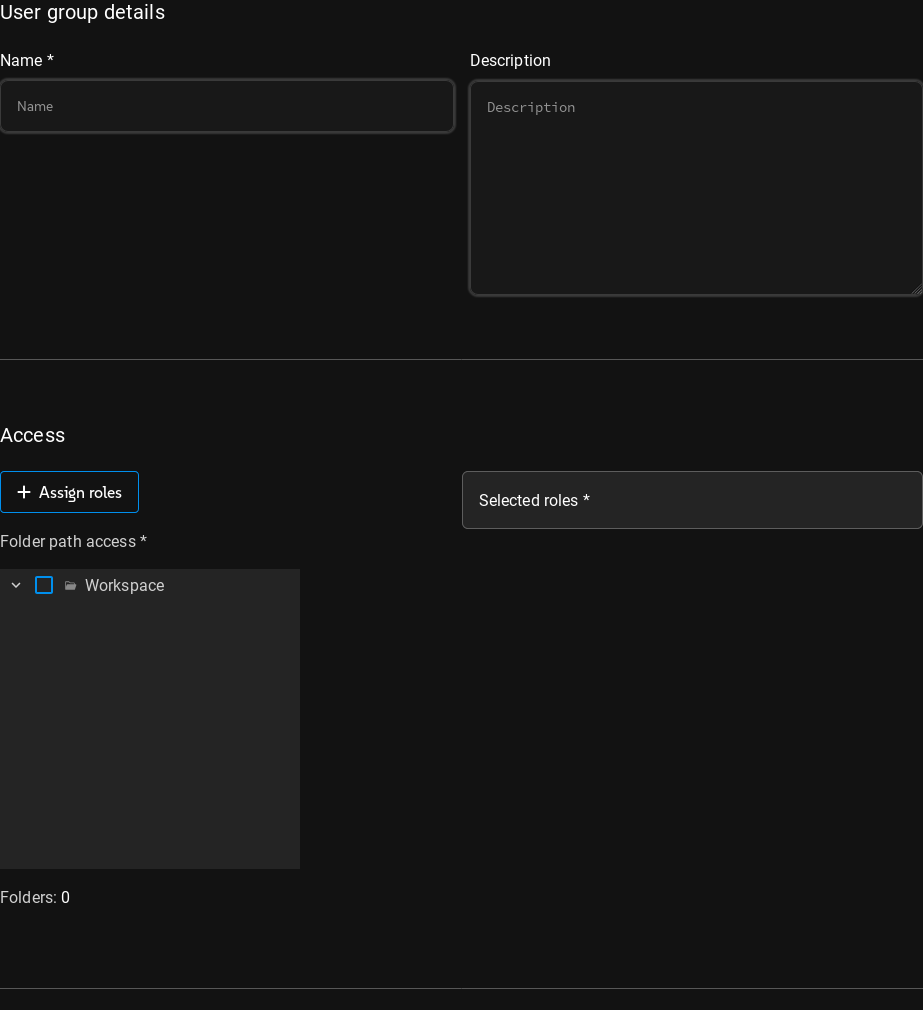
Task: Click empty area in folder tree panel
Action: 150,740
